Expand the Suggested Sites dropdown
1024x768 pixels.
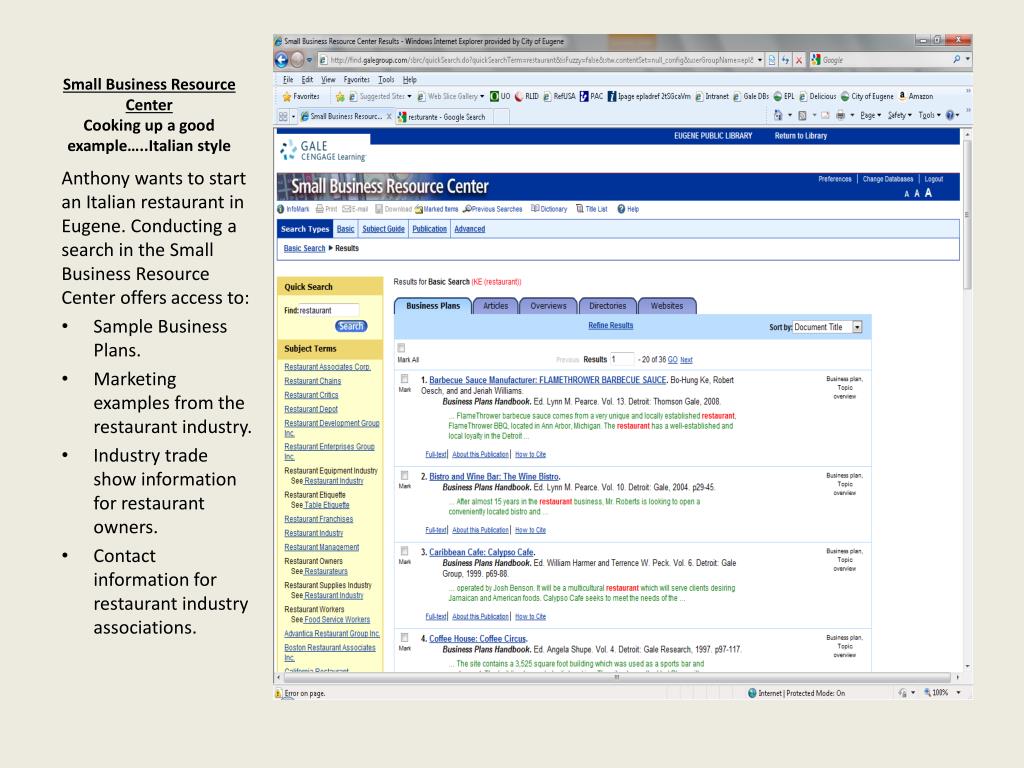(409, 97)
